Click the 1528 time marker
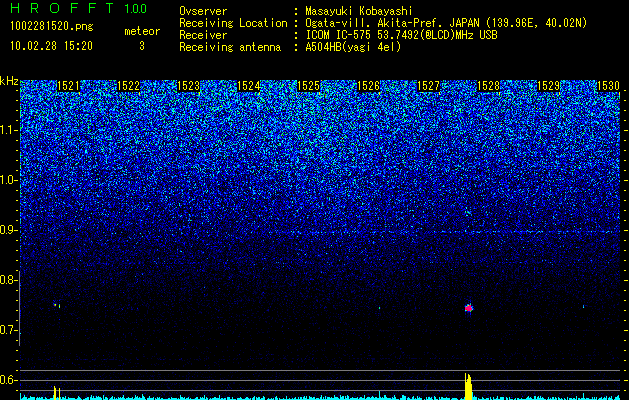 (489, 86)
